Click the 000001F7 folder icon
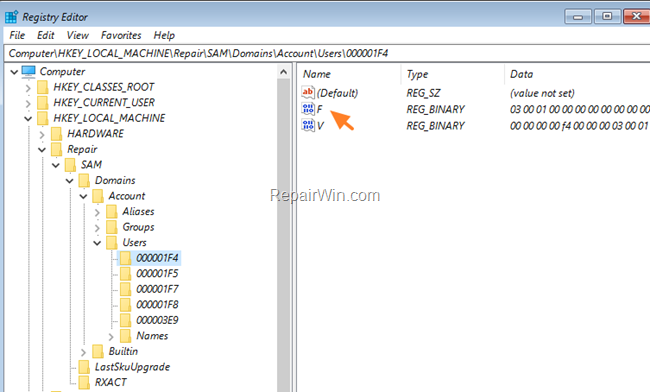650x392 pixels. point(126,289)
